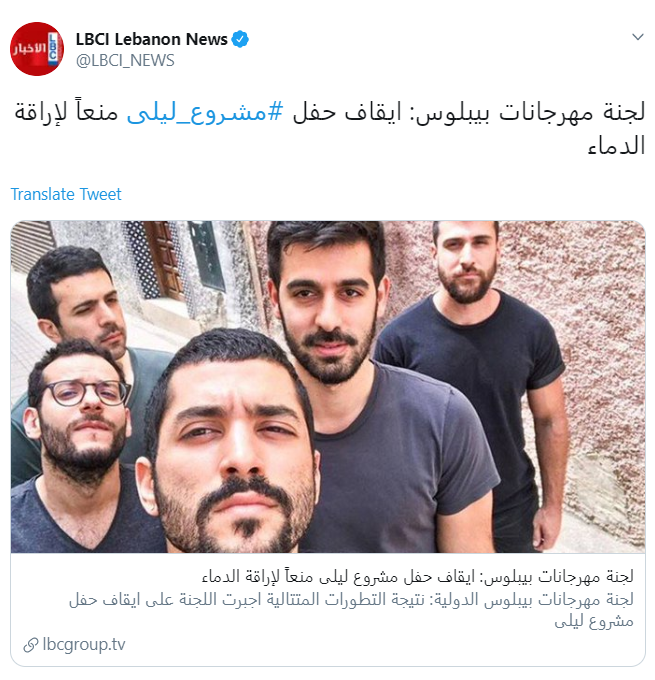Open the card headline about ايقاف حفل مشروع ليلى
Image resolution: width=655 pixels, height=680 pixels.
pyautogui.click(x=417, y=576)
